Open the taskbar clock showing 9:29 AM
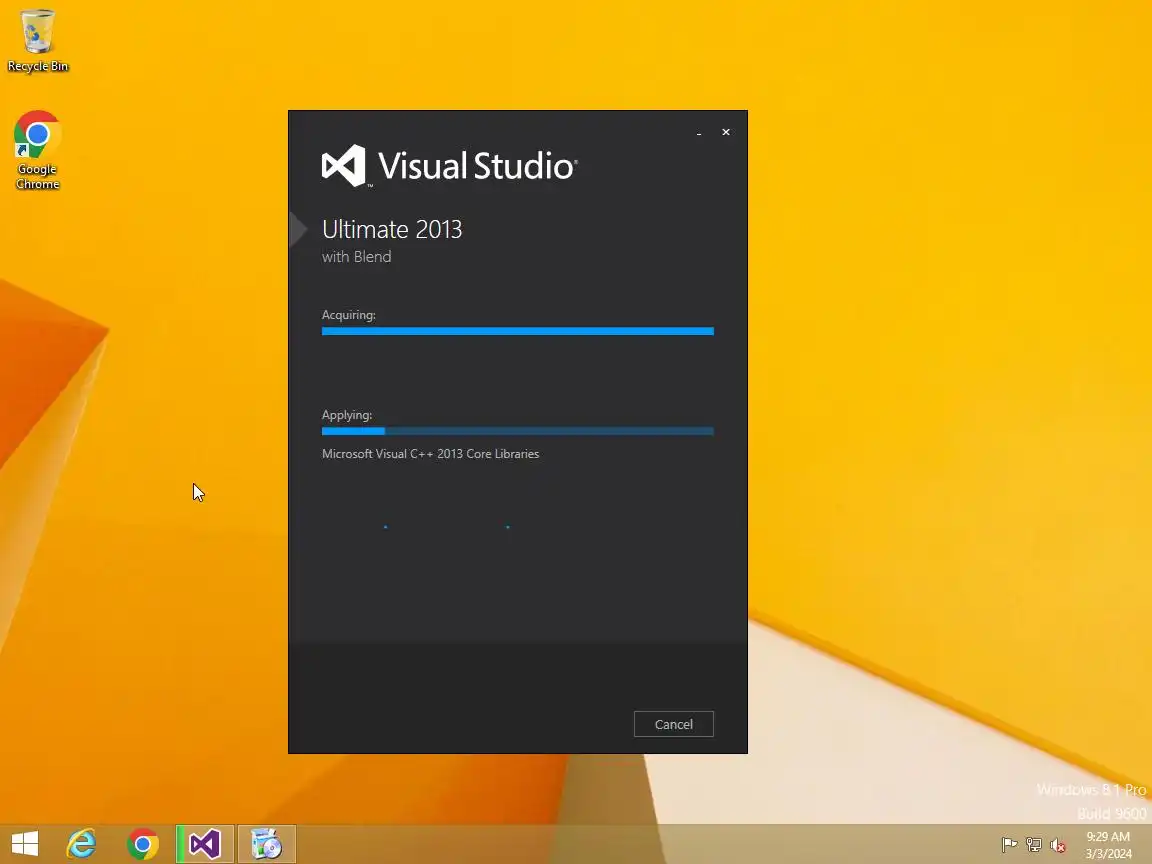 point(1109,845)
